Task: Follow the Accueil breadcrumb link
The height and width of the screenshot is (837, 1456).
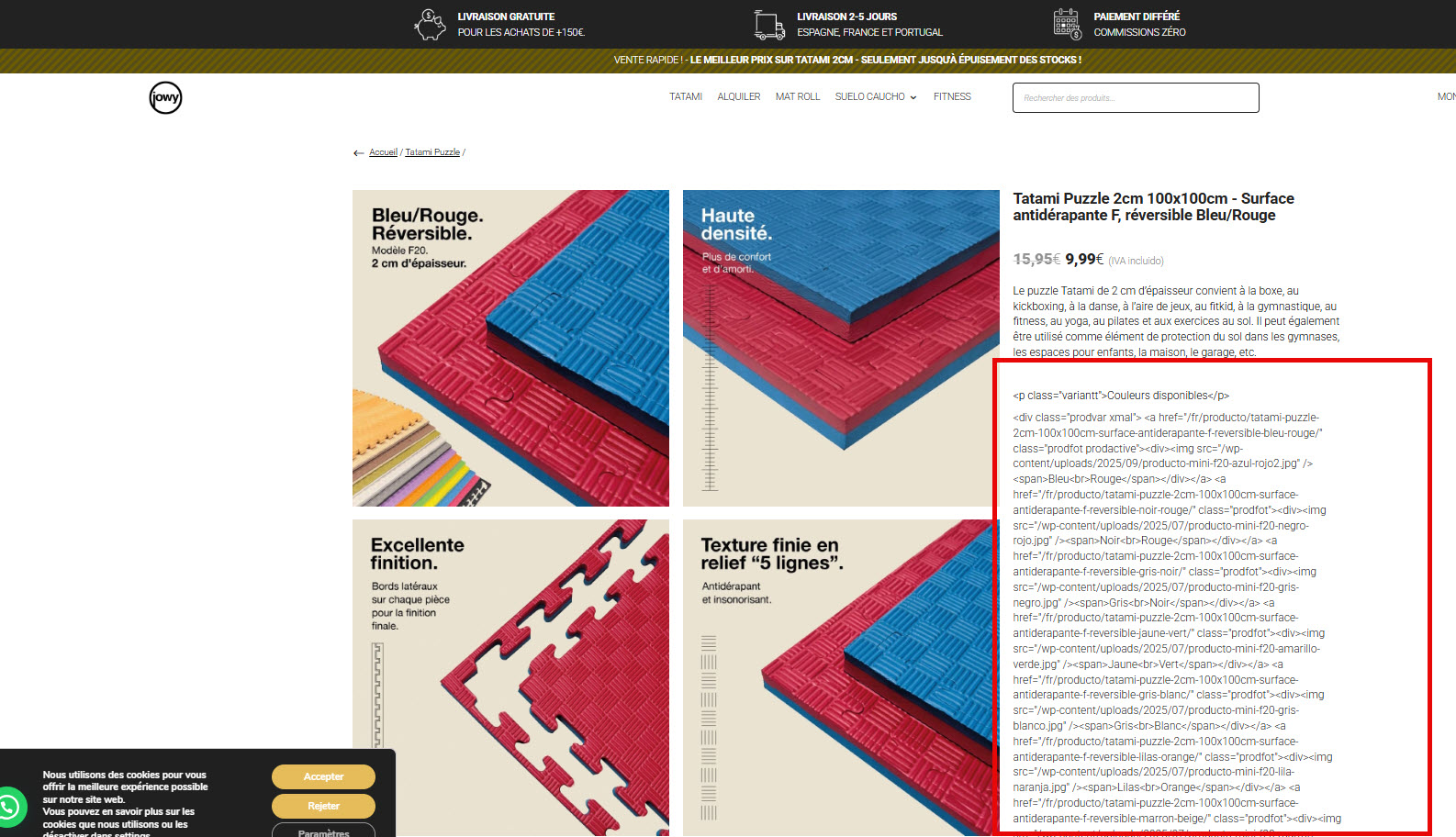Action: pyautogui.click(x=383, y=152)
